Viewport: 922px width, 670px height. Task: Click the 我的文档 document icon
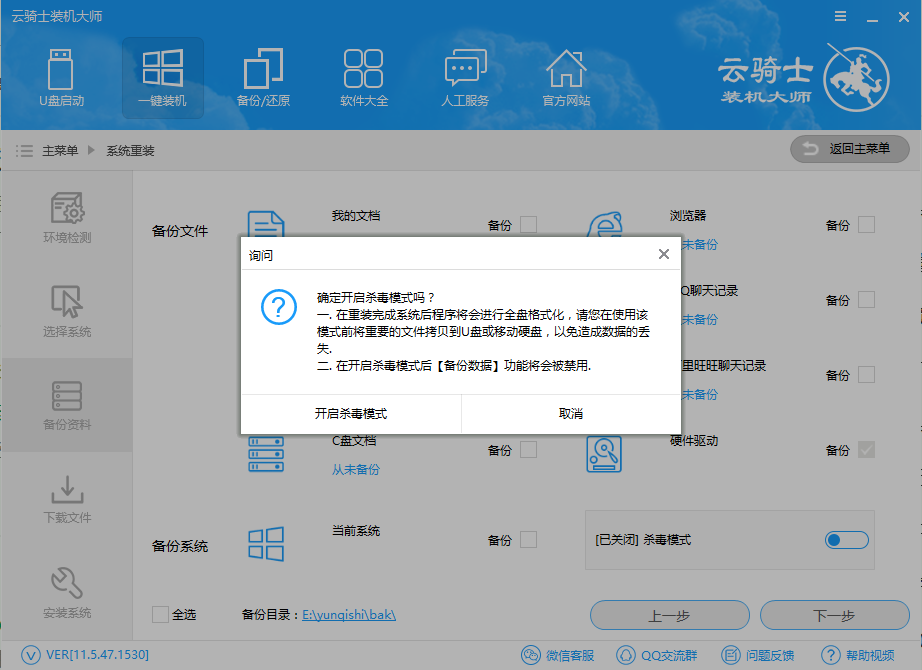click(x=266, y=224)
